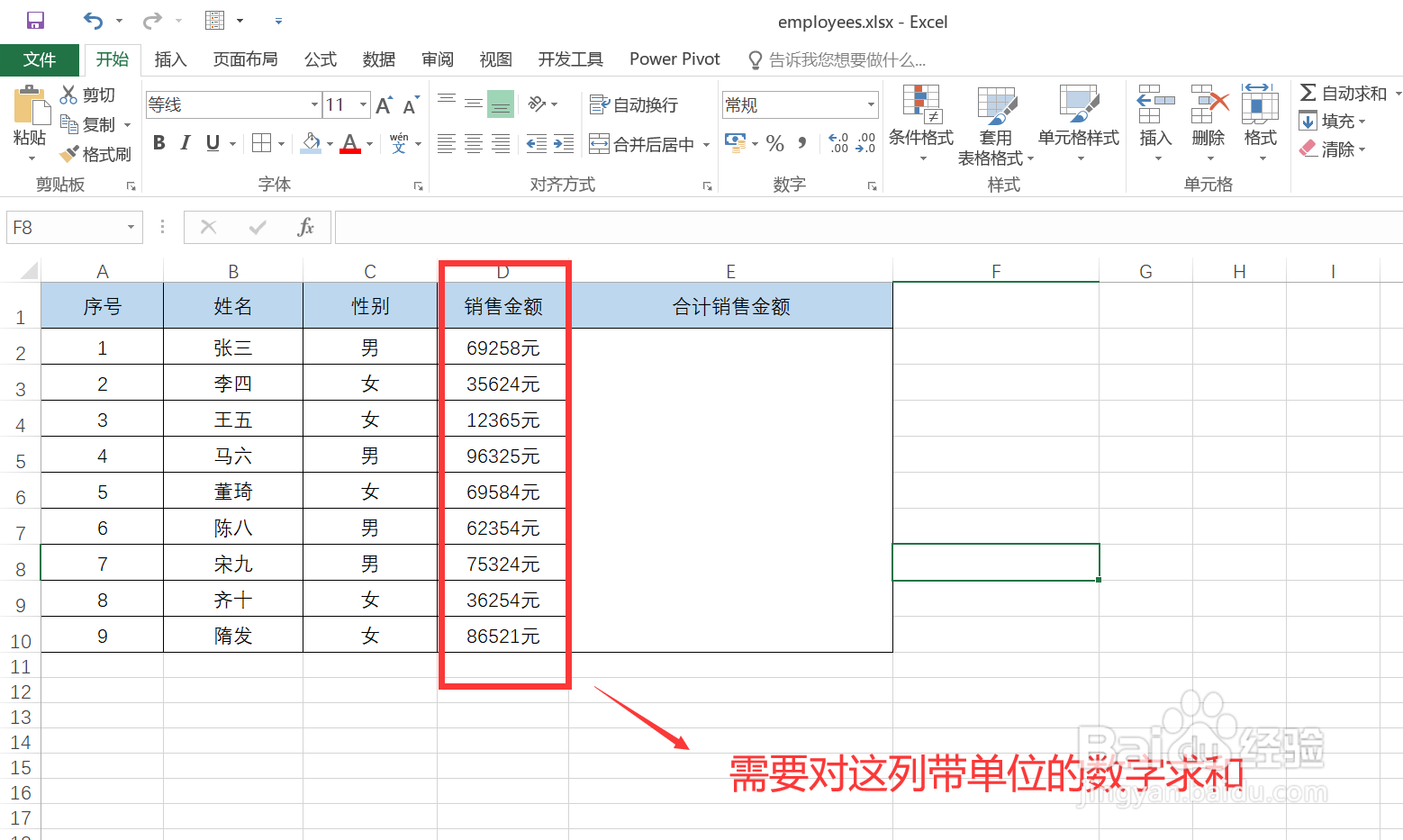Switch to the Power Pivot ribbon tab

pos(674,59)
